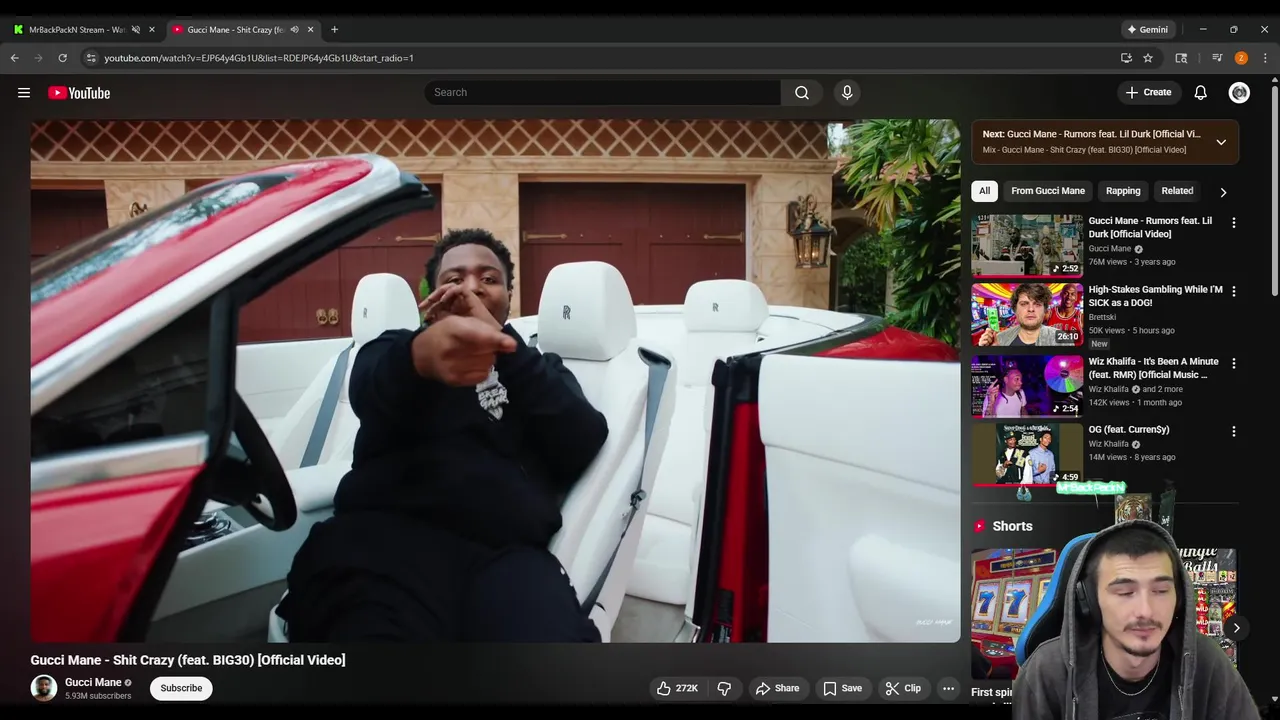Image resolution: width=1280 pixels, height=720 pixels.
Task: Open media controls icon in toolbar
Action: [1217, 58]
